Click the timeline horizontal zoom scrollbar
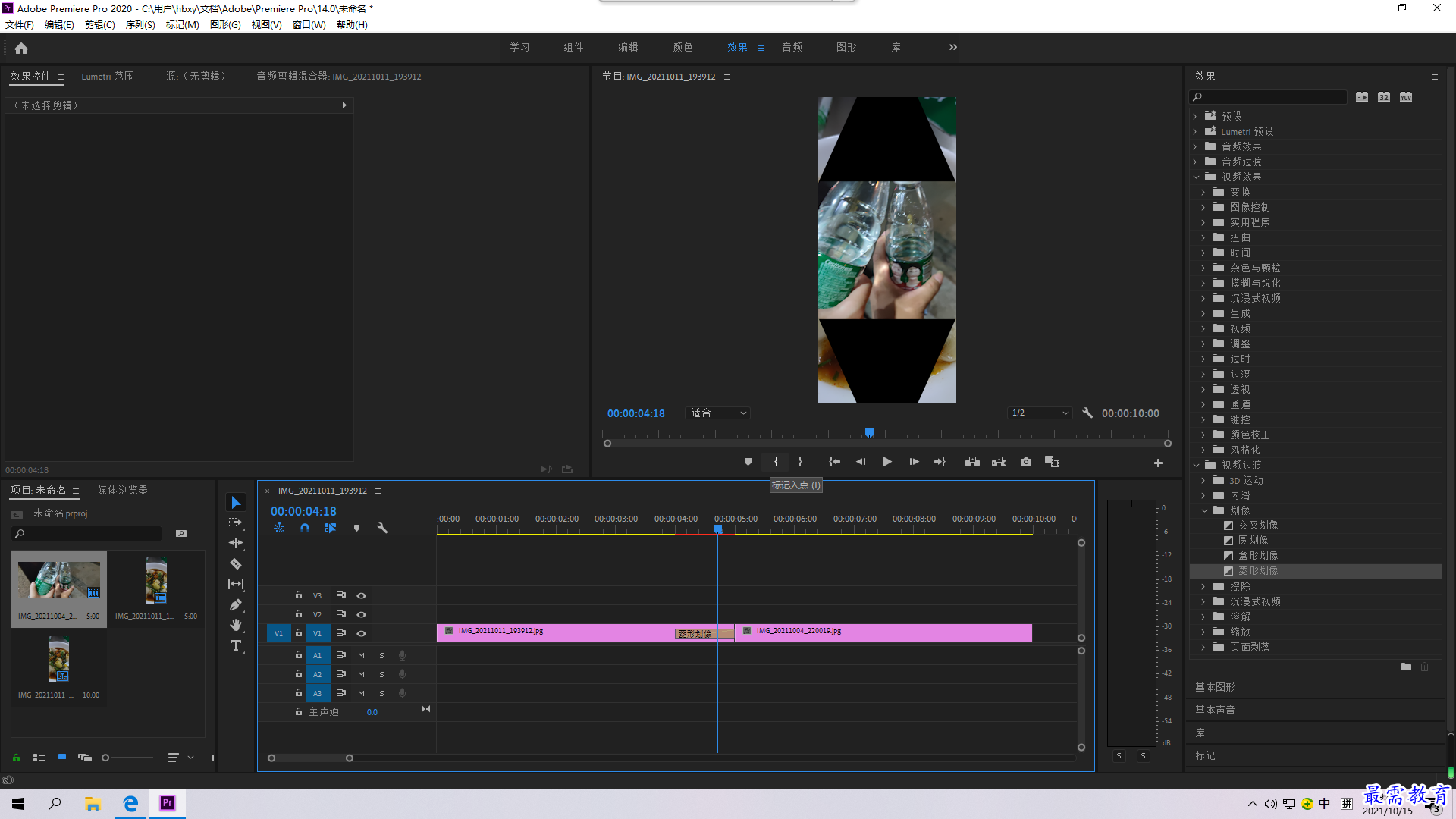The width and height of the screenshot is (1456, 819). pyautogui.click(x=310, y=758)
